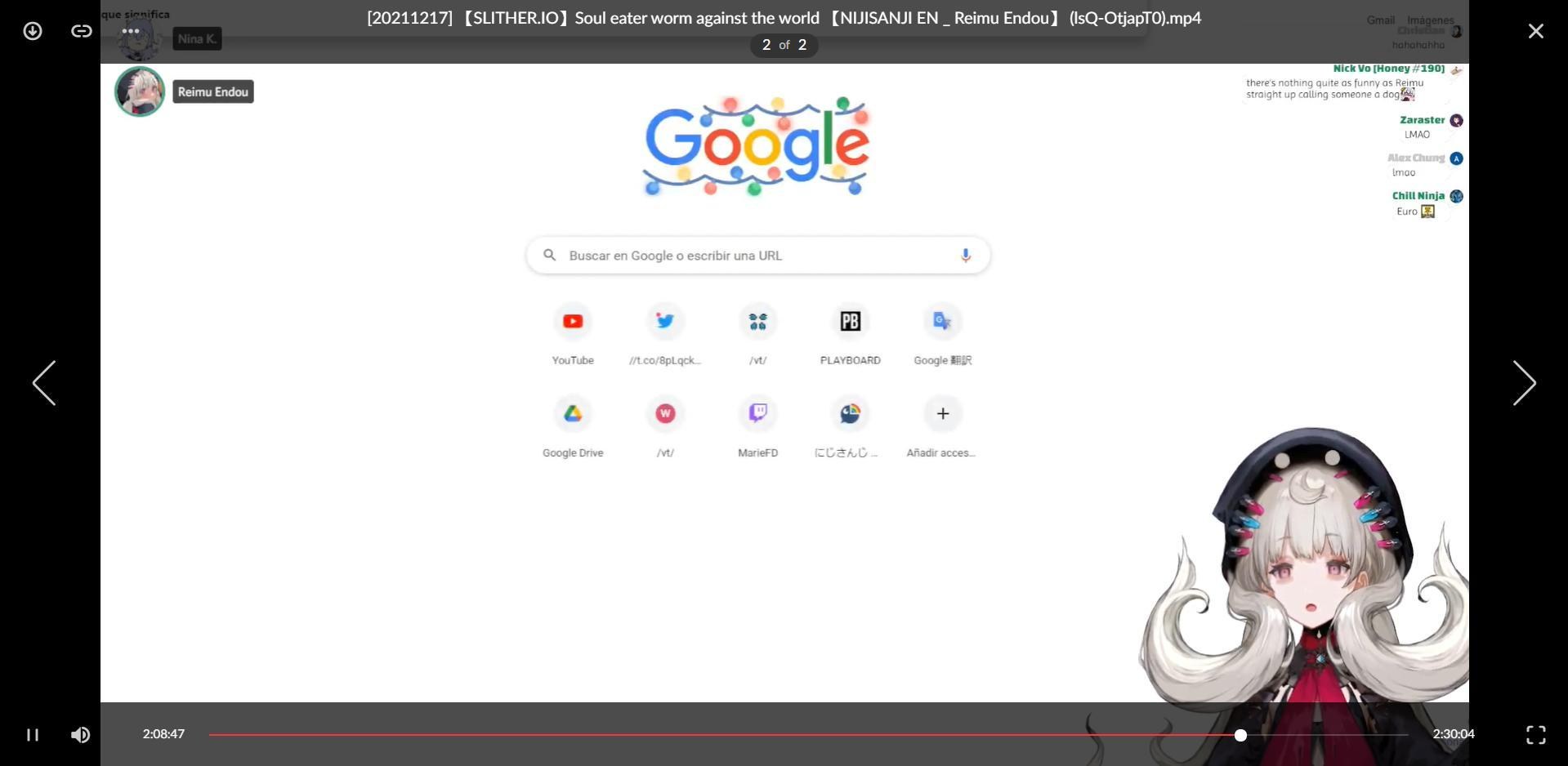The width and height of the screenshot is (1568, 766).
Task: Click the Alex Chung chat username
Action: click(x=1416, y=158)
